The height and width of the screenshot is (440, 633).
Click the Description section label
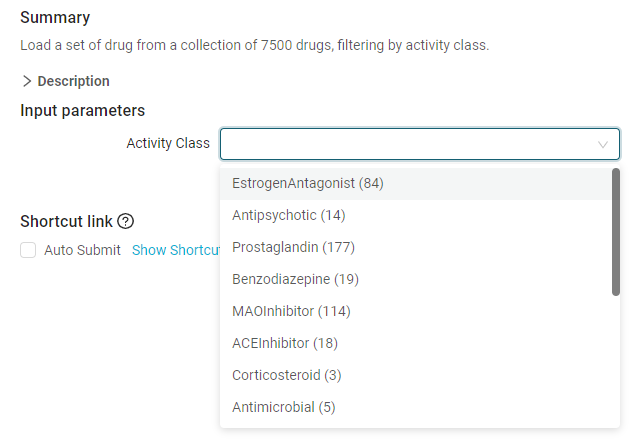[73, 81]
